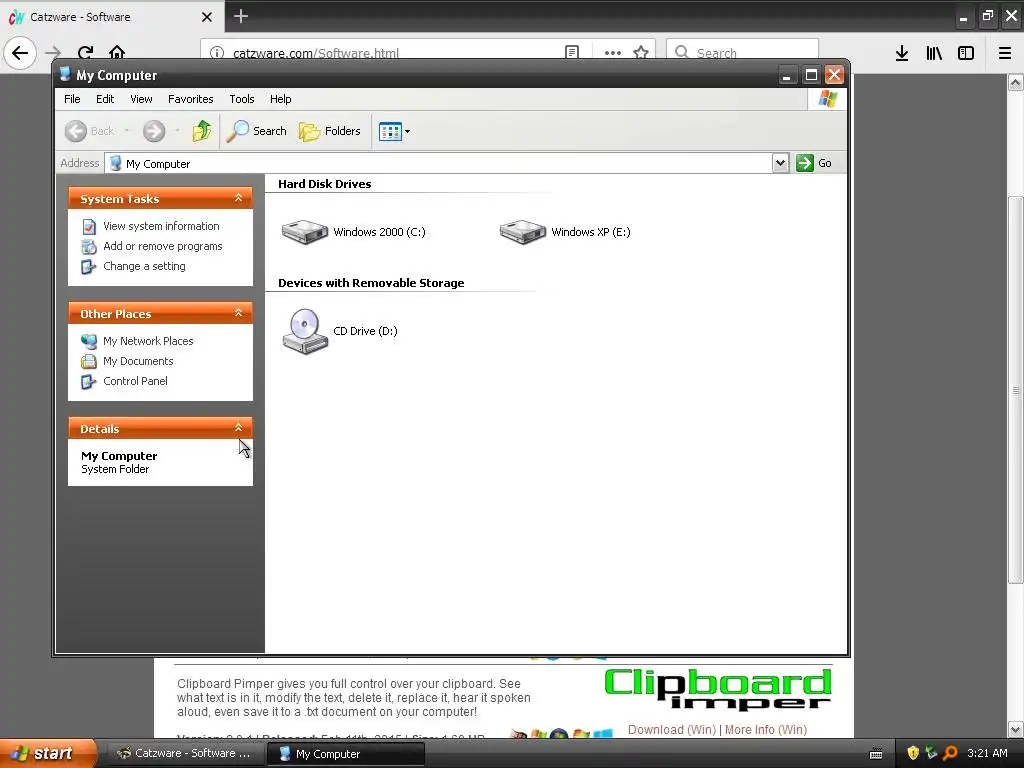
Task: Click browser page scrollbar down arrow
Action: [x=1016, y=729]
